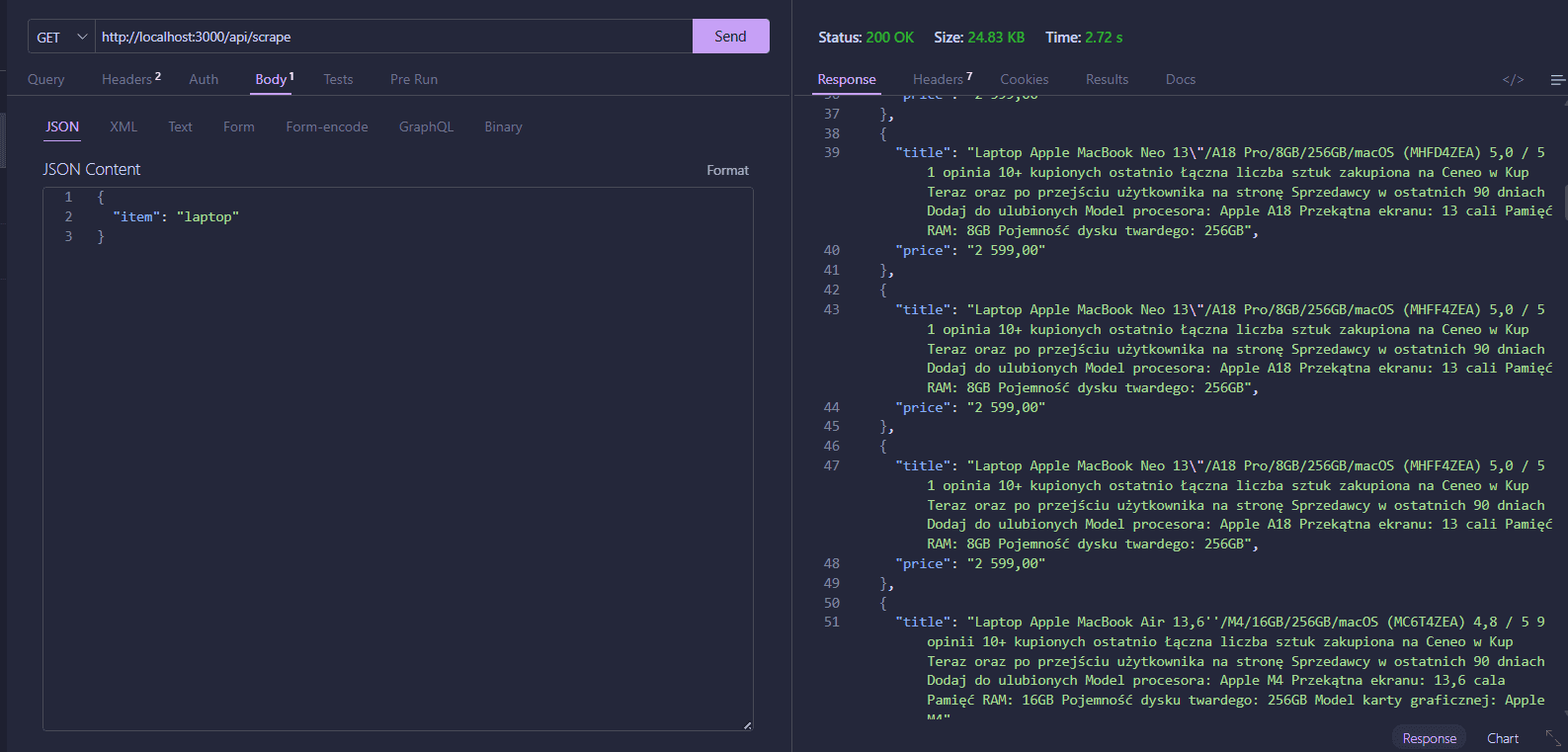The width and height of the screenshot is (1568, 752).
Task: Click the Size 24.83 KB text
Action: pos(979,37)
